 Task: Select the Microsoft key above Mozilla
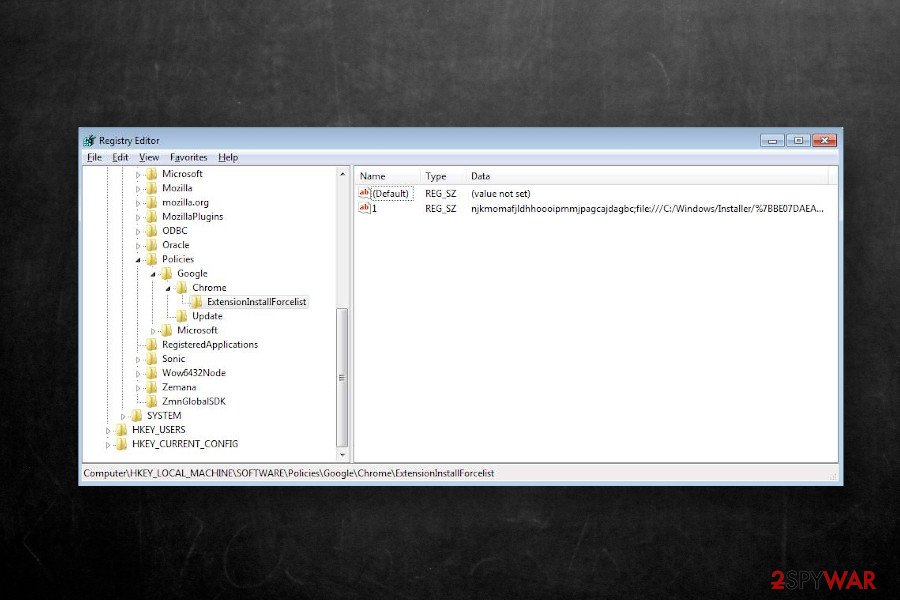[182, 174]
